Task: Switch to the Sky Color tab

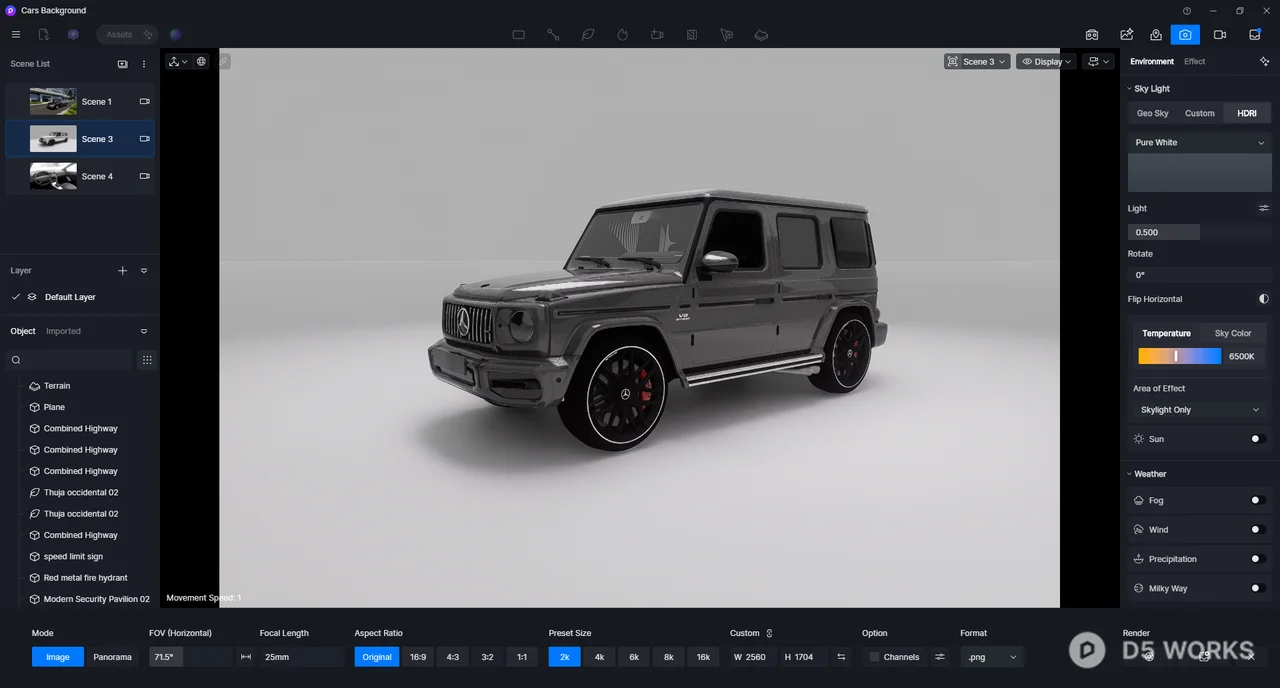Action: [1233, 333]
